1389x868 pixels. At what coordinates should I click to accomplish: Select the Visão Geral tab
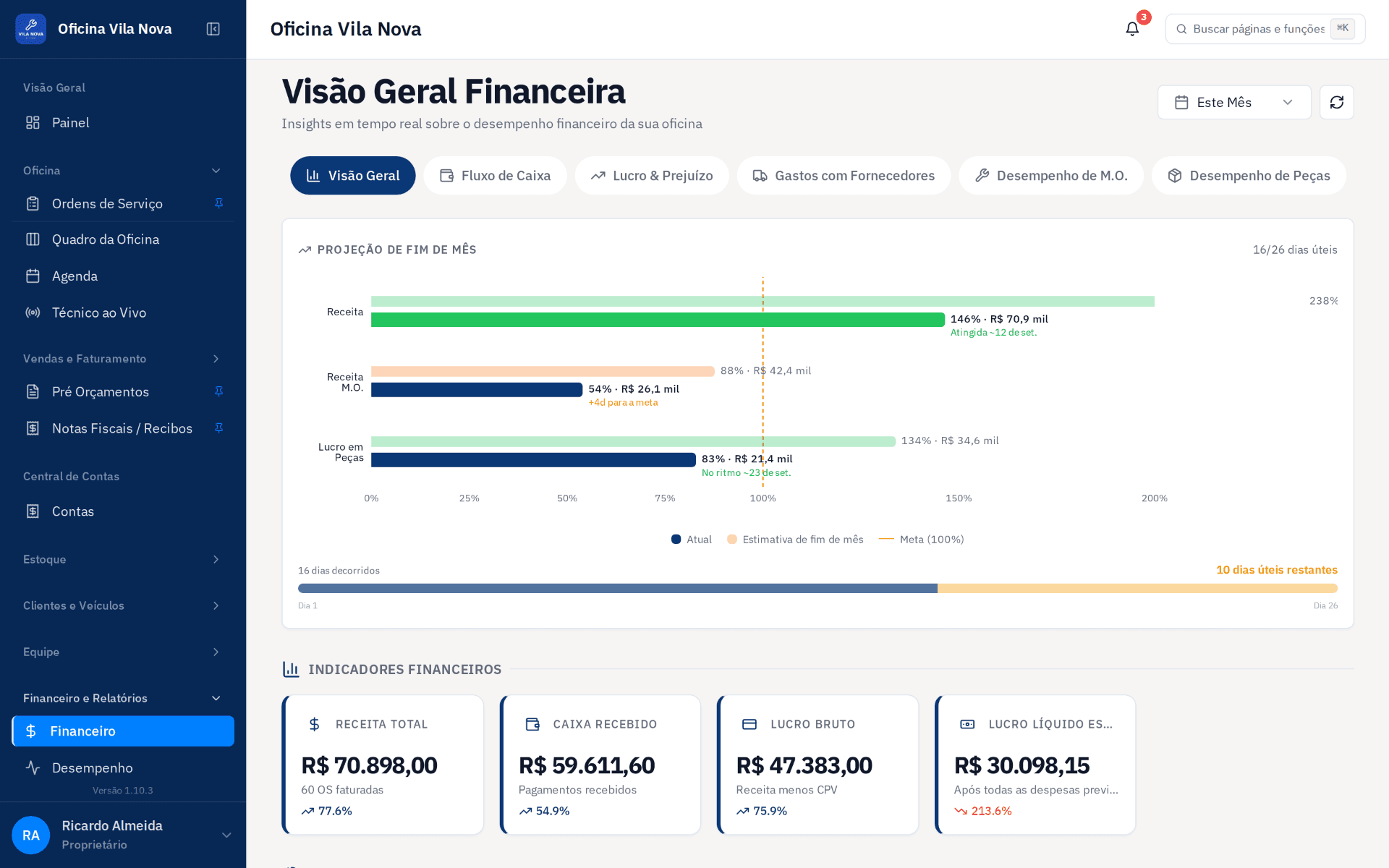tap(353, 176)
